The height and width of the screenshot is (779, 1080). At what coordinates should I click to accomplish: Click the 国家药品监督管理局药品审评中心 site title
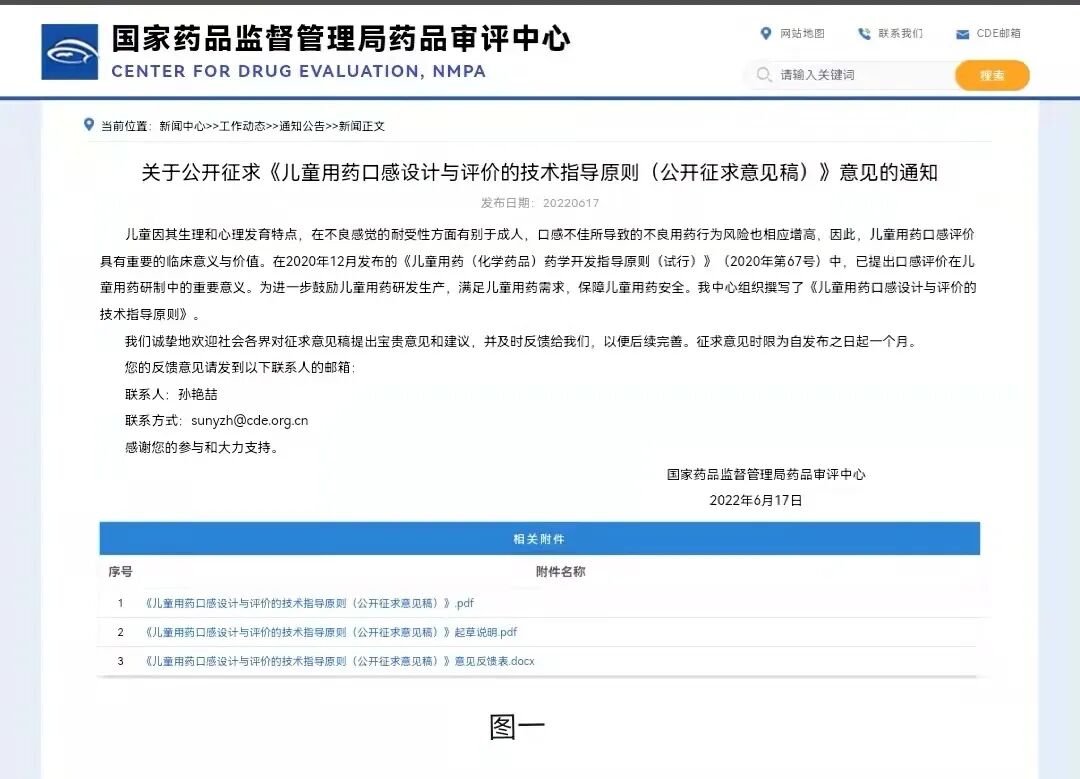tap(341, 39)
